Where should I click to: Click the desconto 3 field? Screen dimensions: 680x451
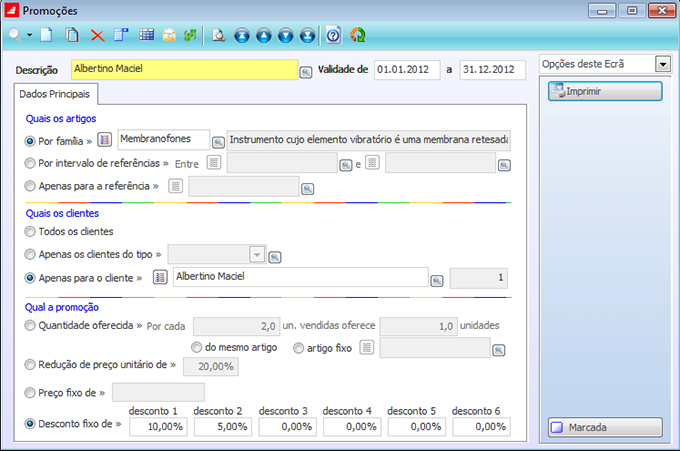[x=288, y=427]
